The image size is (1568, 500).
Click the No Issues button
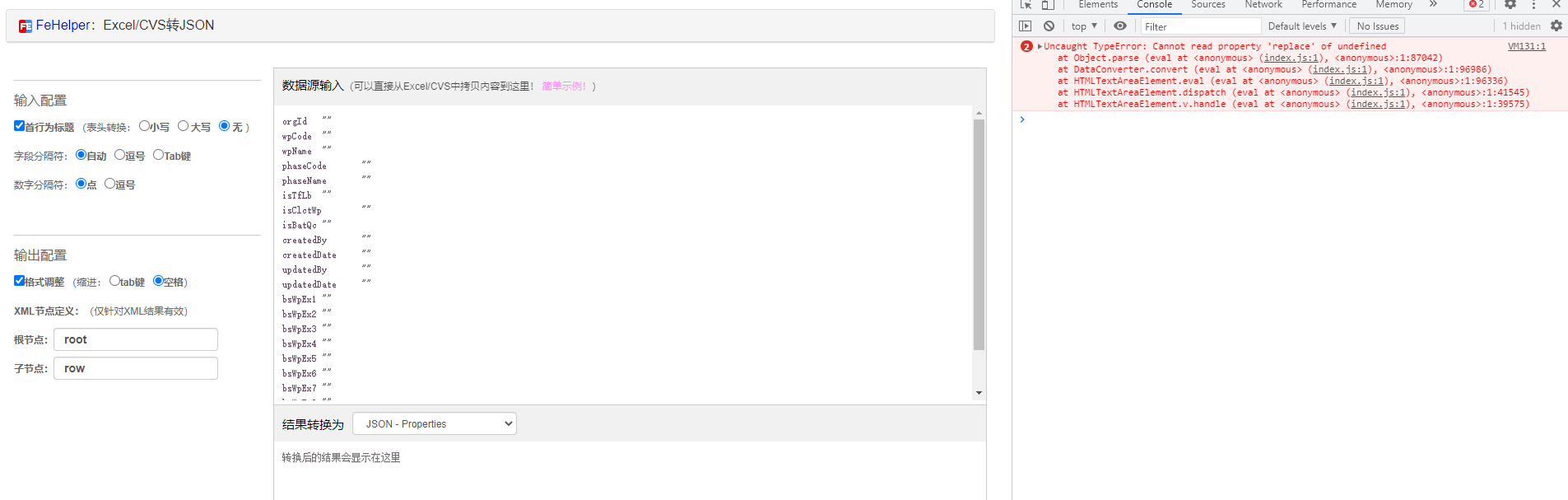pyautogui.click(x=1378, y=26)
